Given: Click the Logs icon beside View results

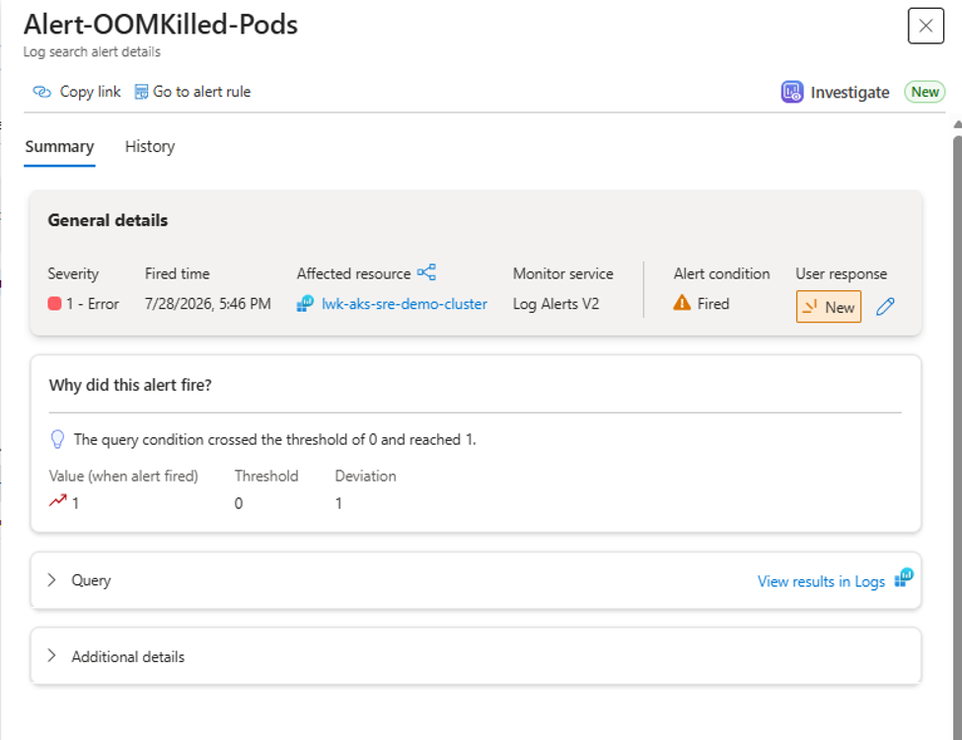Looking at the screenshot, I should point(903,578).
